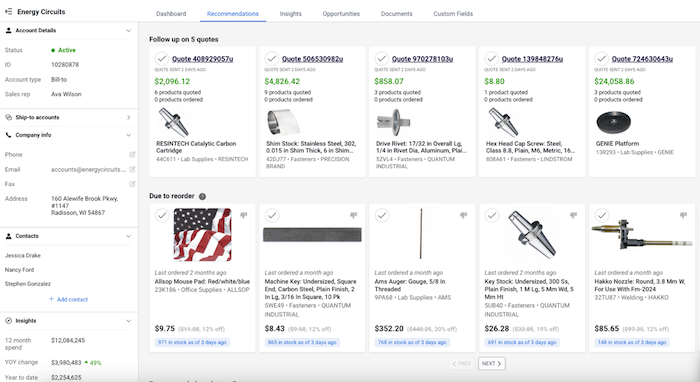Click the 971 in stock badge
Image resolution: width=700 pixels, height=382 pixels.
point(192,342)
